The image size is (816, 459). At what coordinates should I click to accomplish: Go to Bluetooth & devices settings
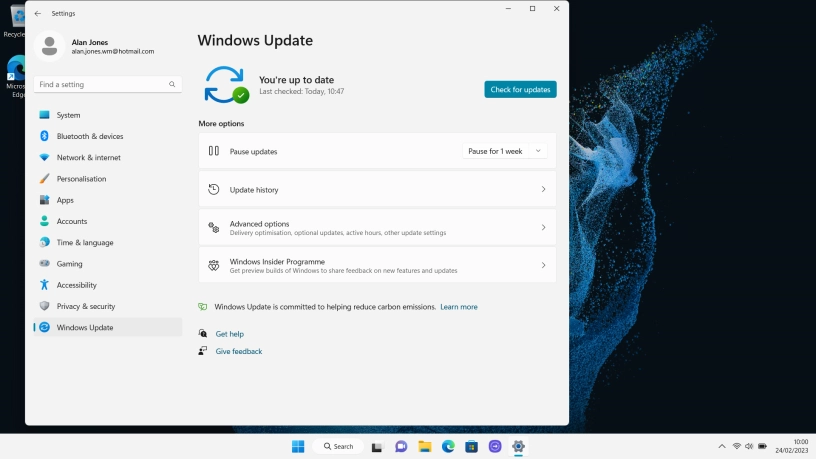pos(90,136)
